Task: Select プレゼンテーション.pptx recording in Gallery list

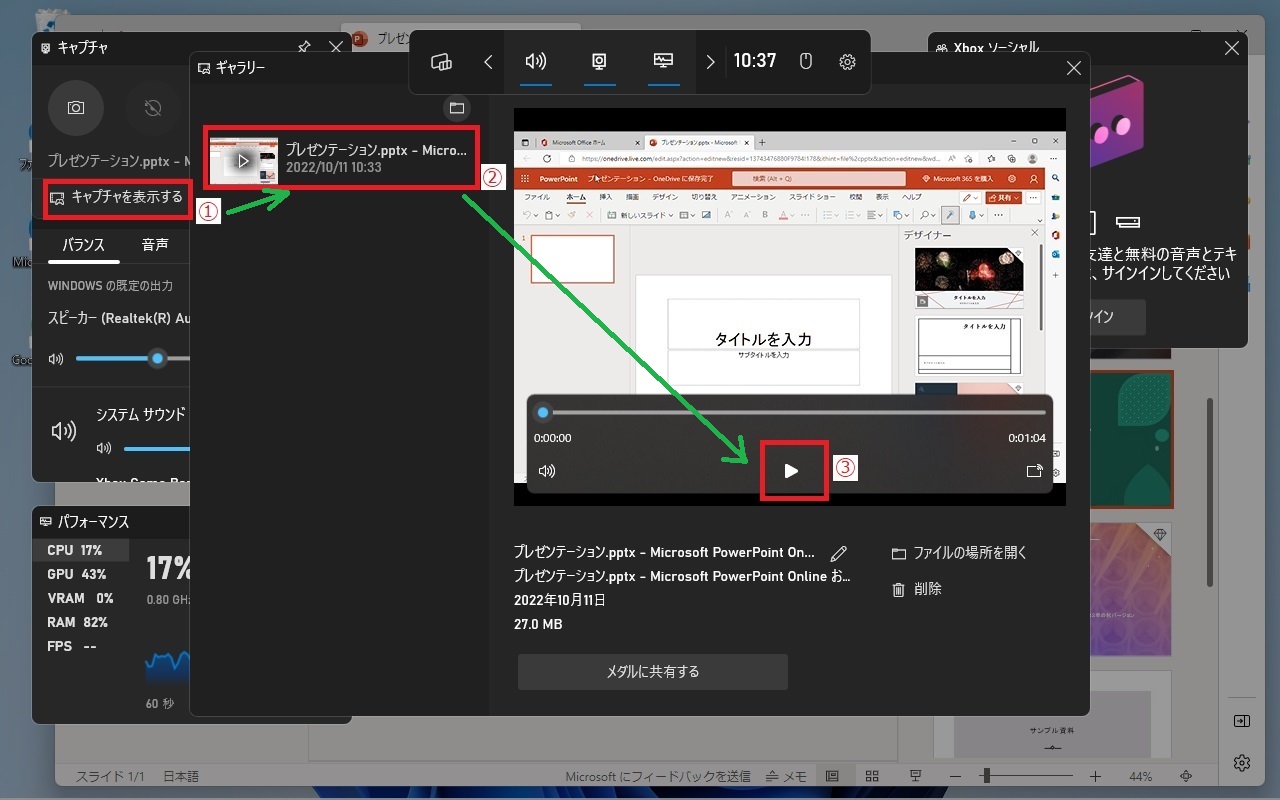Action: tap(342, 158)
